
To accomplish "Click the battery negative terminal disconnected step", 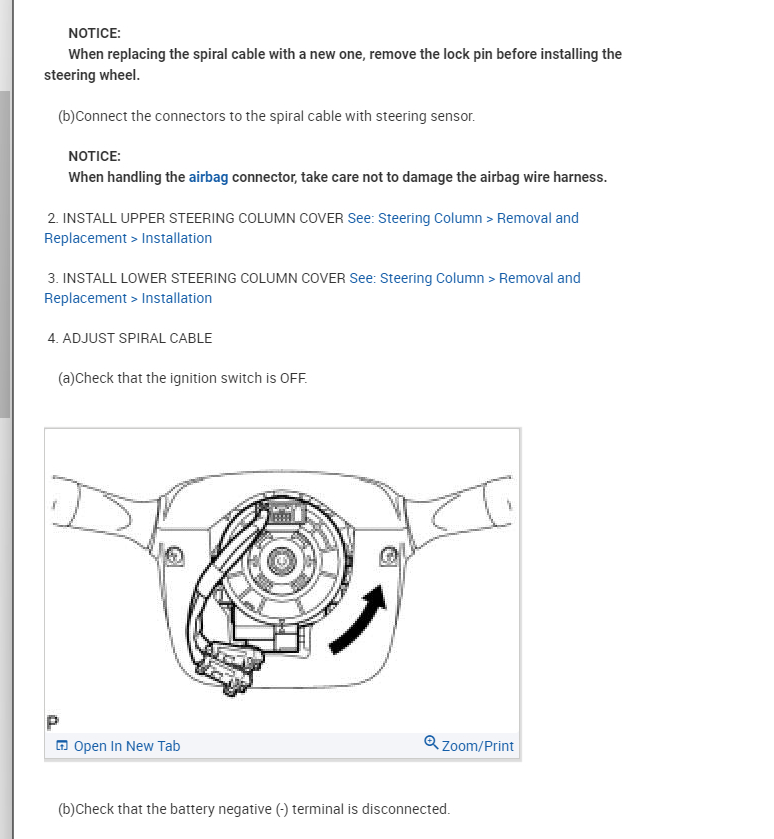I will pyautogui.click(x=254, y=809).
